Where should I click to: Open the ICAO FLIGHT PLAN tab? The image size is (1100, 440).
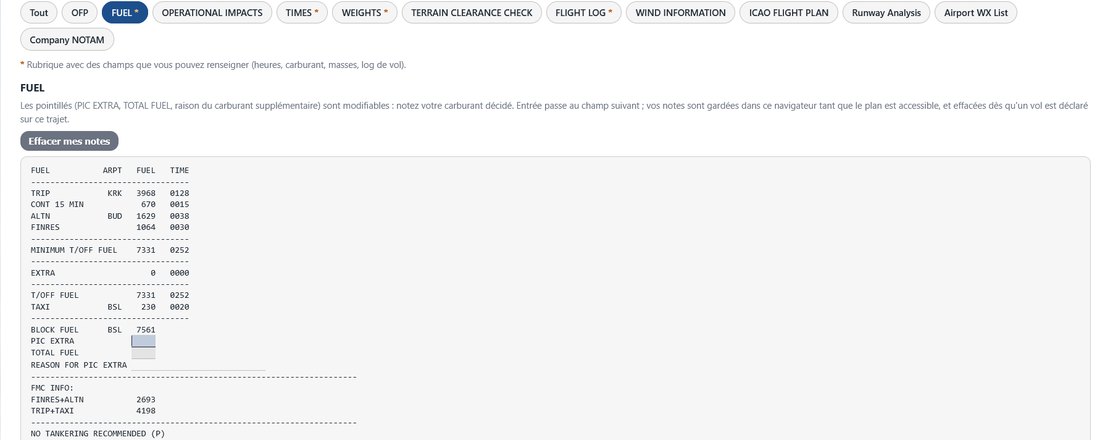[789, 13]
